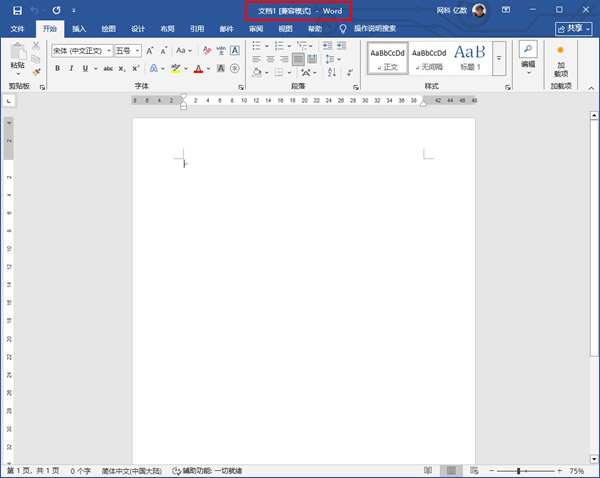The width and height of the screenshot is (600, 478).
Task: Click the Save icon in quick access toolbar
Action: [x=17, y=10]
